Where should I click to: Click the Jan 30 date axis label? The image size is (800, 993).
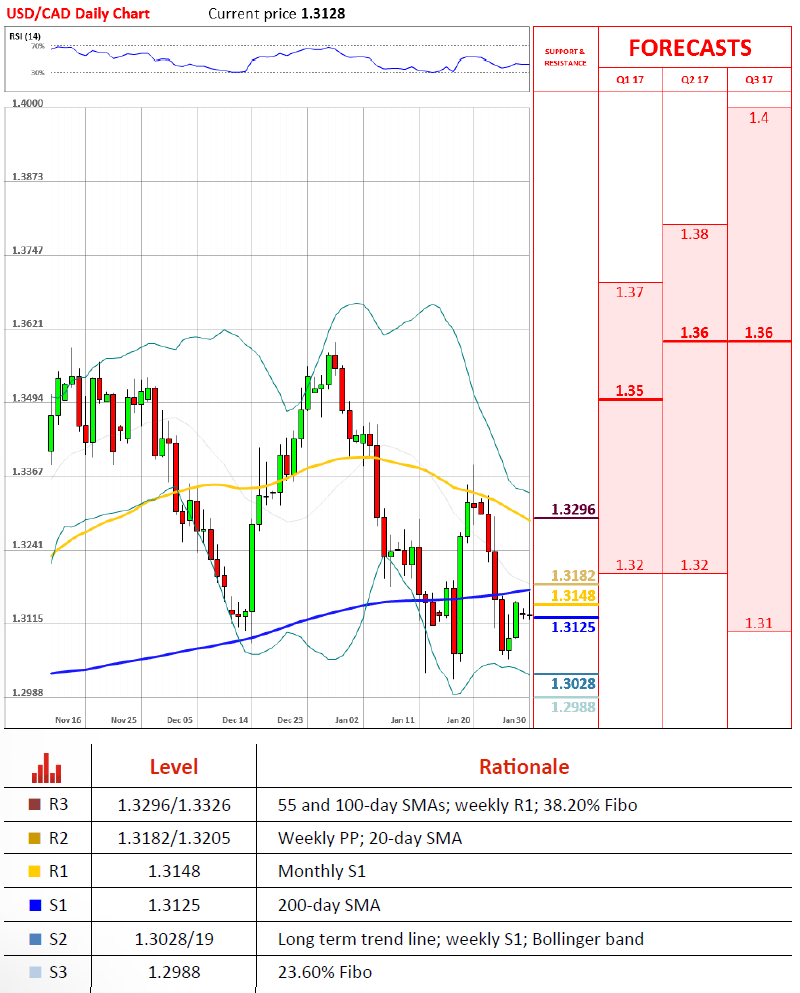[514, 720]
